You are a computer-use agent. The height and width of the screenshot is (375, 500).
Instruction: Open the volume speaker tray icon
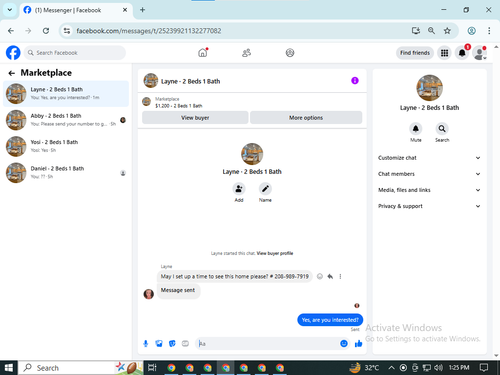(438, 368)
